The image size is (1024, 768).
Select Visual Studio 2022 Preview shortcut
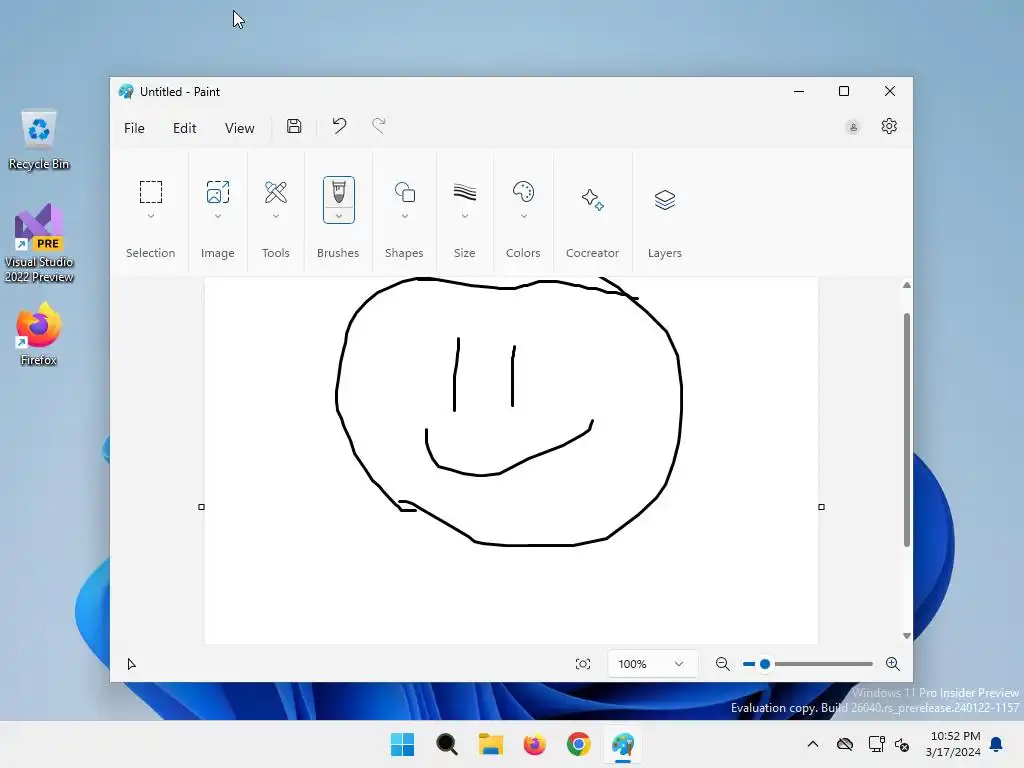(x=39, y=243)
